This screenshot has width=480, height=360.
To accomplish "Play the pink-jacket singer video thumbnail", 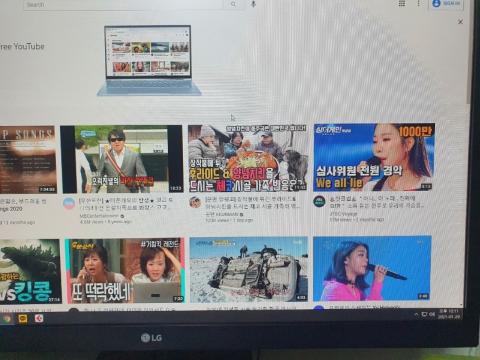I will point(372,268).
